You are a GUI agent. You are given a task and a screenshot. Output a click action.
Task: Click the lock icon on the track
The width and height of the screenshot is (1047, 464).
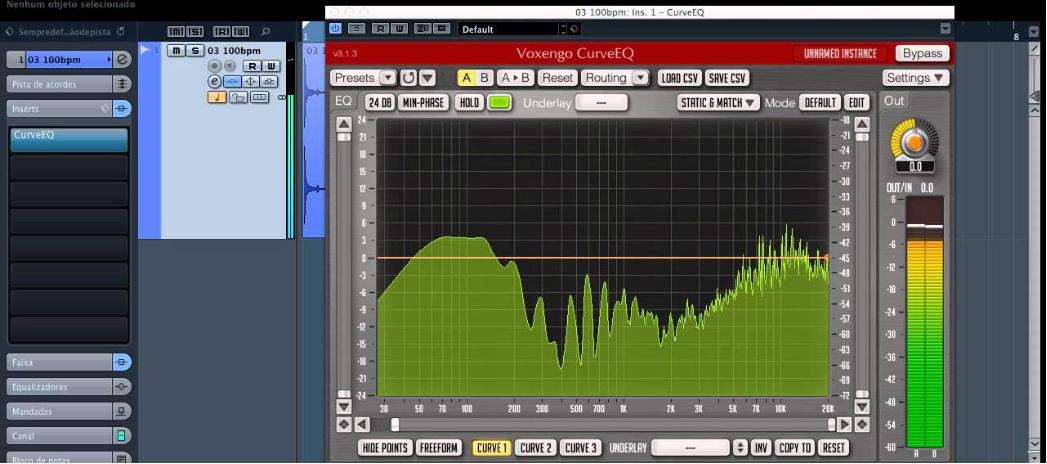(x=239, y=97)
